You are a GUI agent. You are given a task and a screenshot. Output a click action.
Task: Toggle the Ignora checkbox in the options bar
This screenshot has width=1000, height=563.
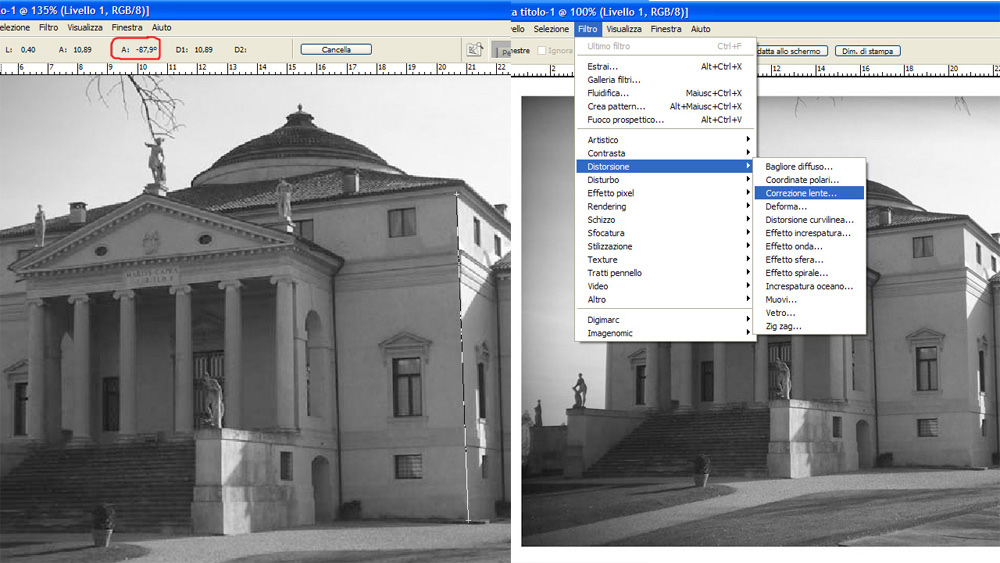(x=543, y=50)
